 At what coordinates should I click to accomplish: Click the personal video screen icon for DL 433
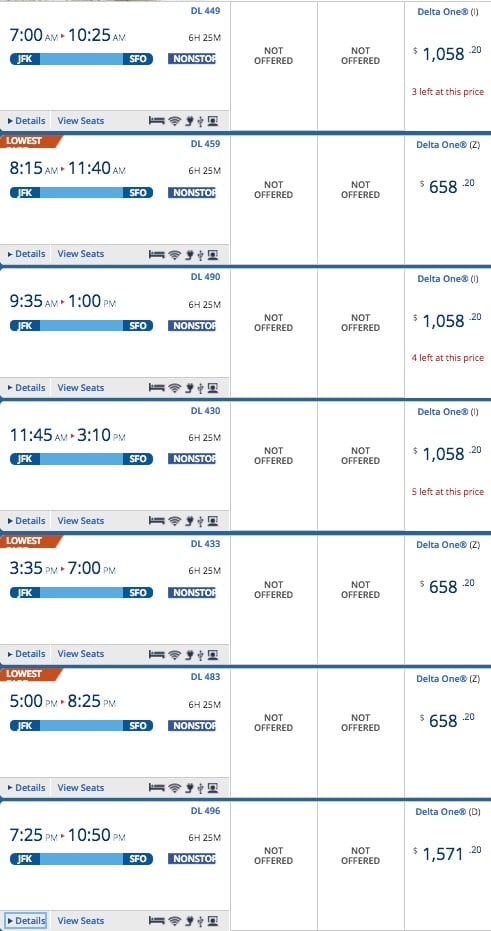coord(213,654)
